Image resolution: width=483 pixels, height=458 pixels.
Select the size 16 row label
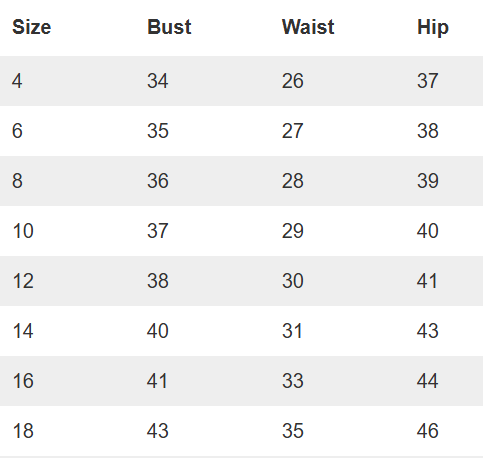[23, 381]
